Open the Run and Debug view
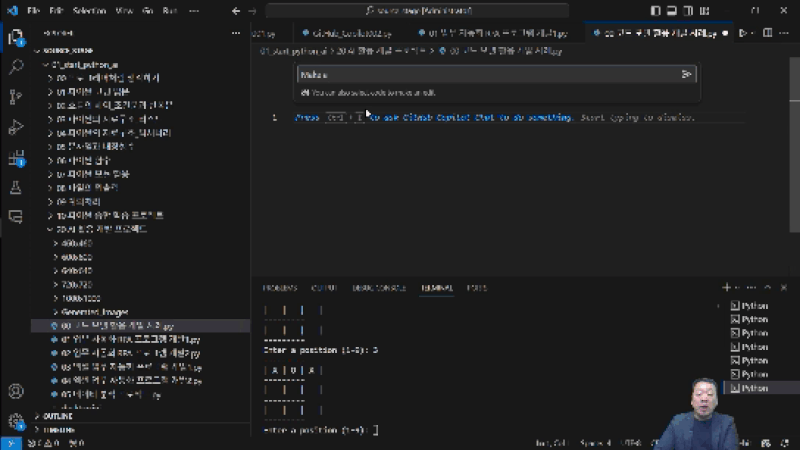The width and height of the screenshot is (800, 450). pyautogui.click(x=15, y=127)
